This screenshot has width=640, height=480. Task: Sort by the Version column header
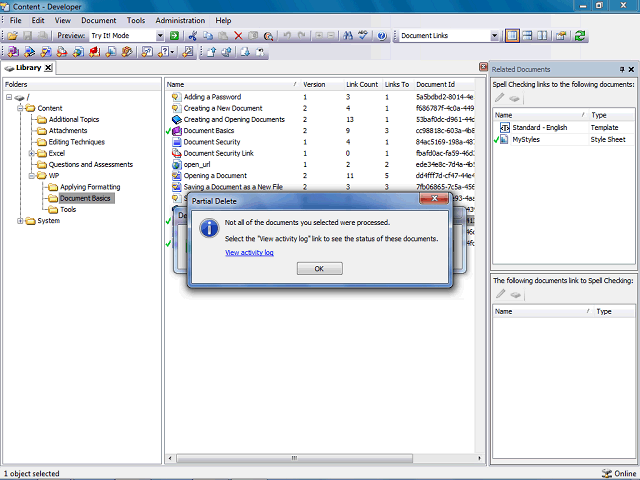pos(314,84)
